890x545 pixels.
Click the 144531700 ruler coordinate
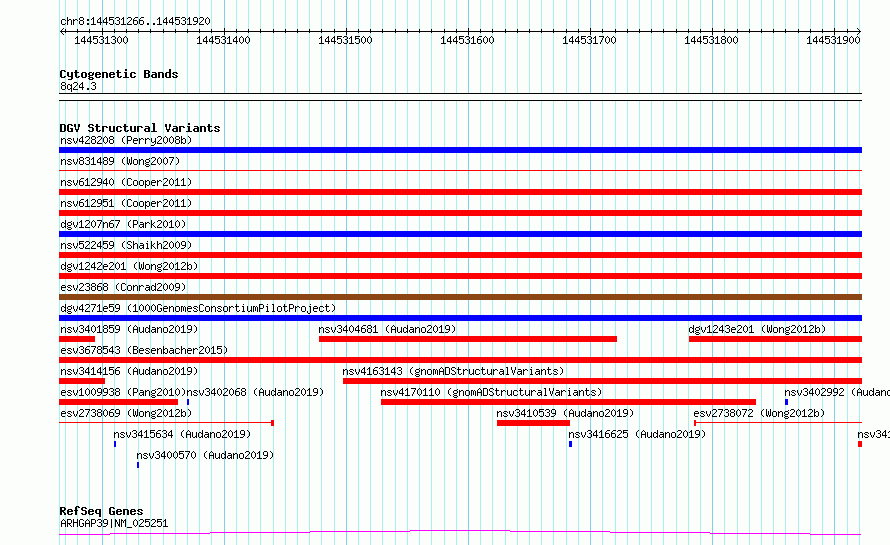(x=589, y=40)
